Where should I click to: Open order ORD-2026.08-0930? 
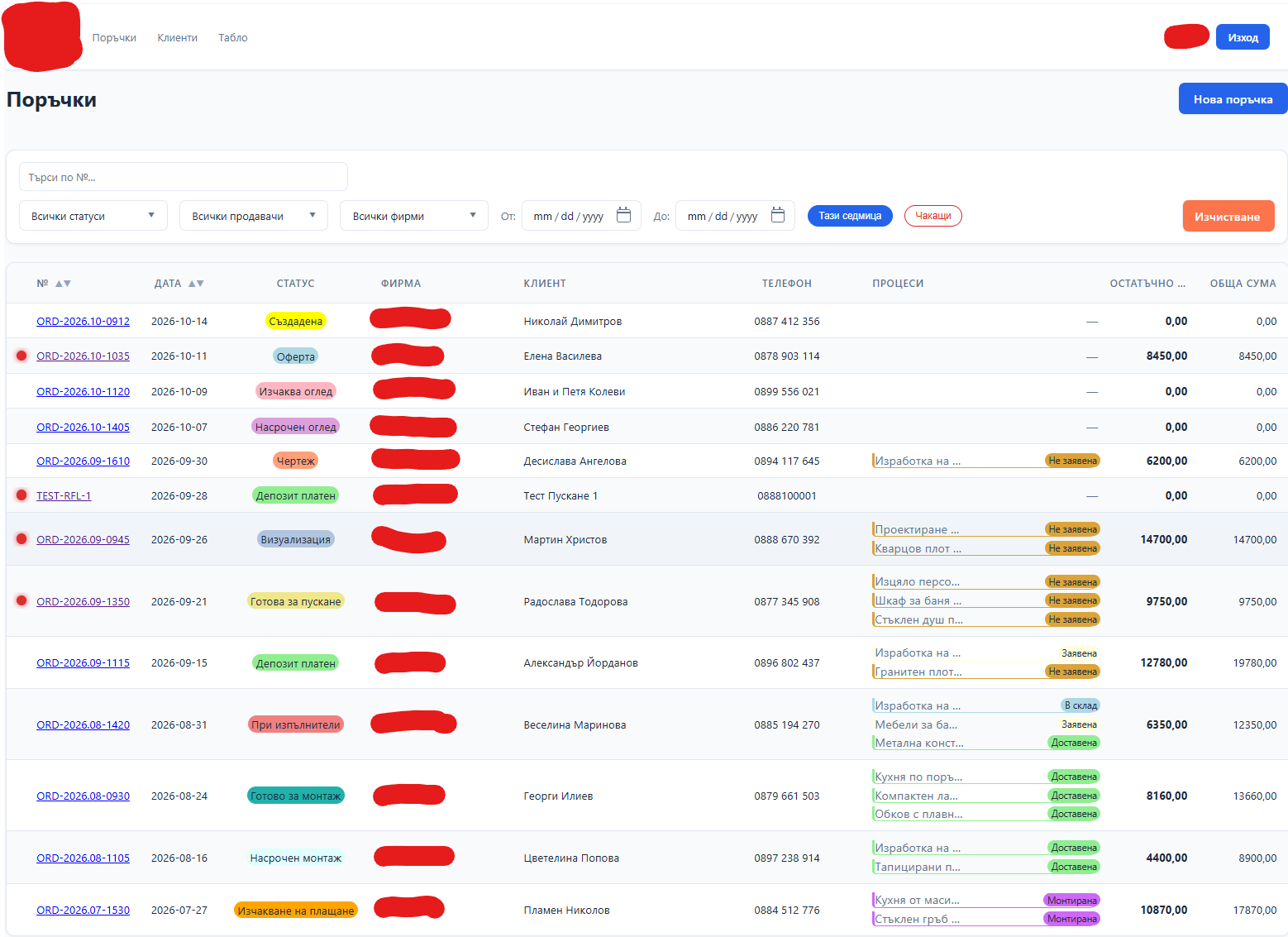[83, 796]
